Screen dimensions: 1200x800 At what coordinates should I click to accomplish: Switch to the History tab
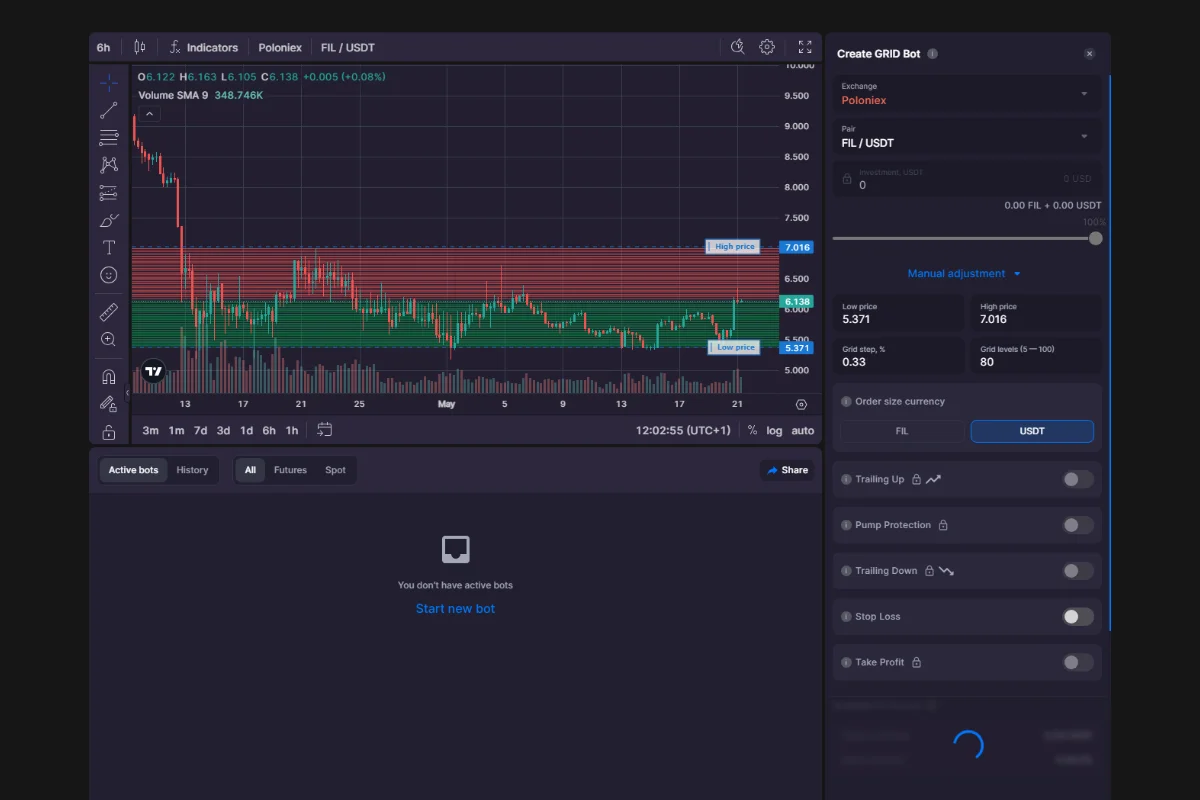192,470
